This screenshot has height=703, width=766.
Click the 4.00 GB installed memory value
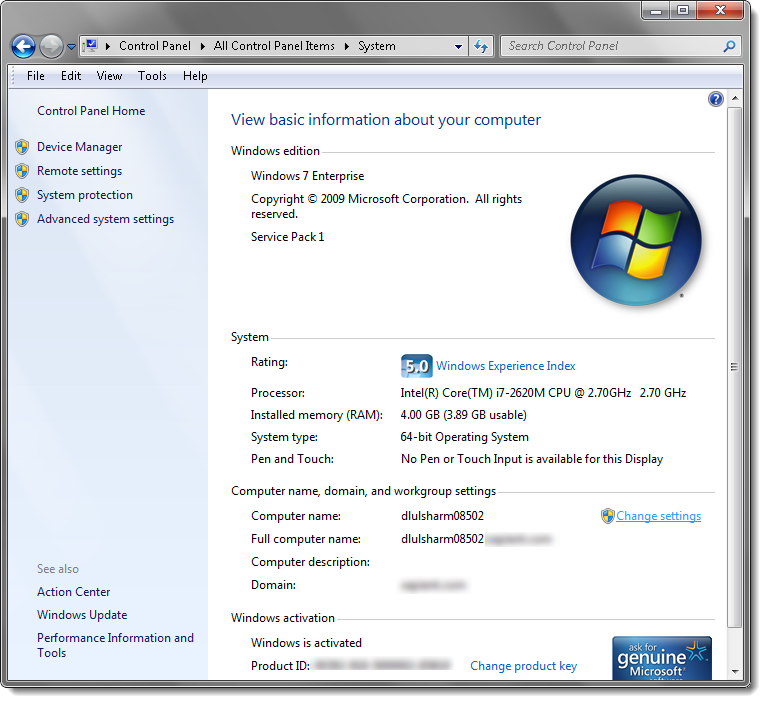(x=464, y=415)
